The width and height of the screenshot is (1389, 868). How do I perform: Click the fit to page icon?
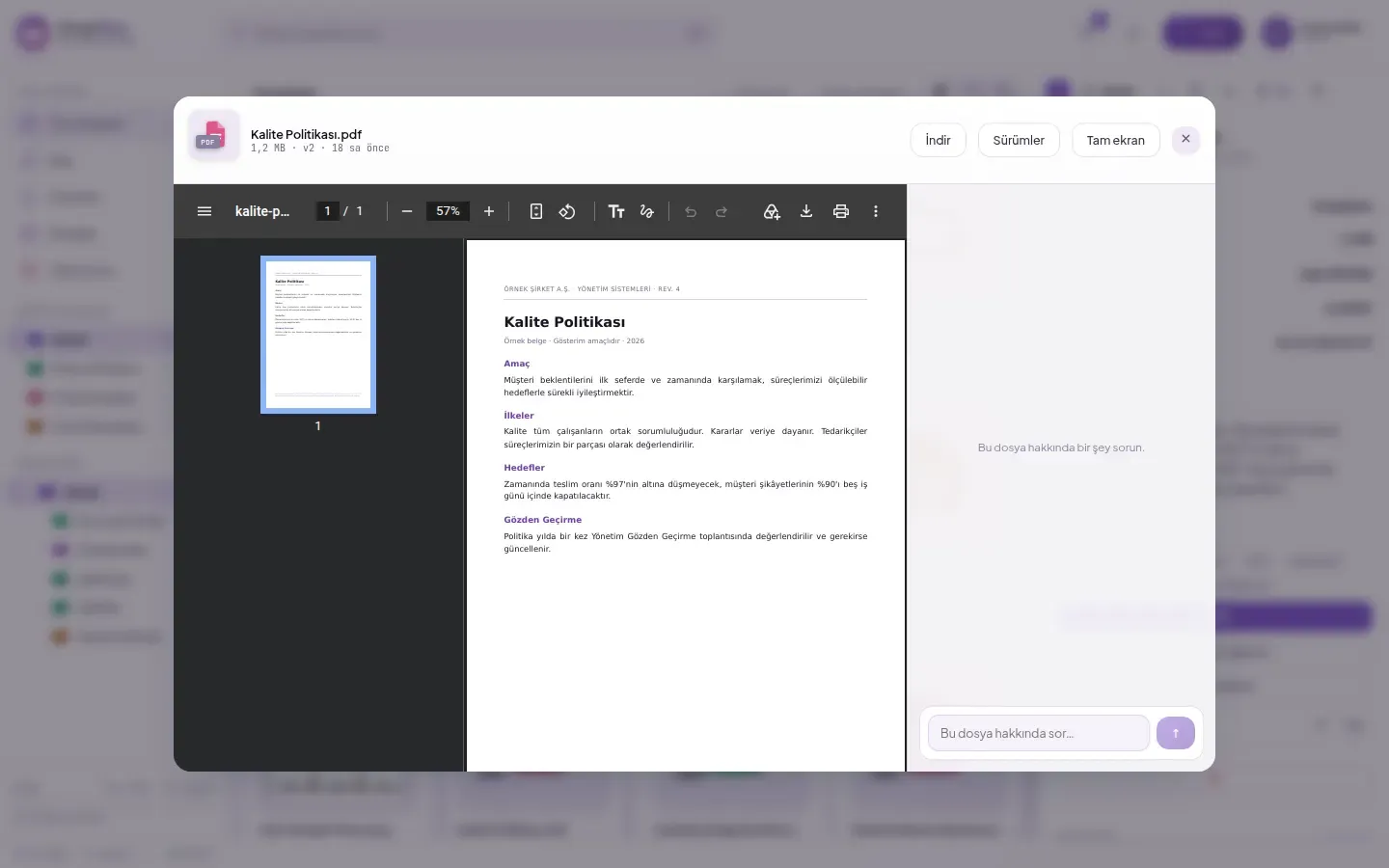(536, 211)
